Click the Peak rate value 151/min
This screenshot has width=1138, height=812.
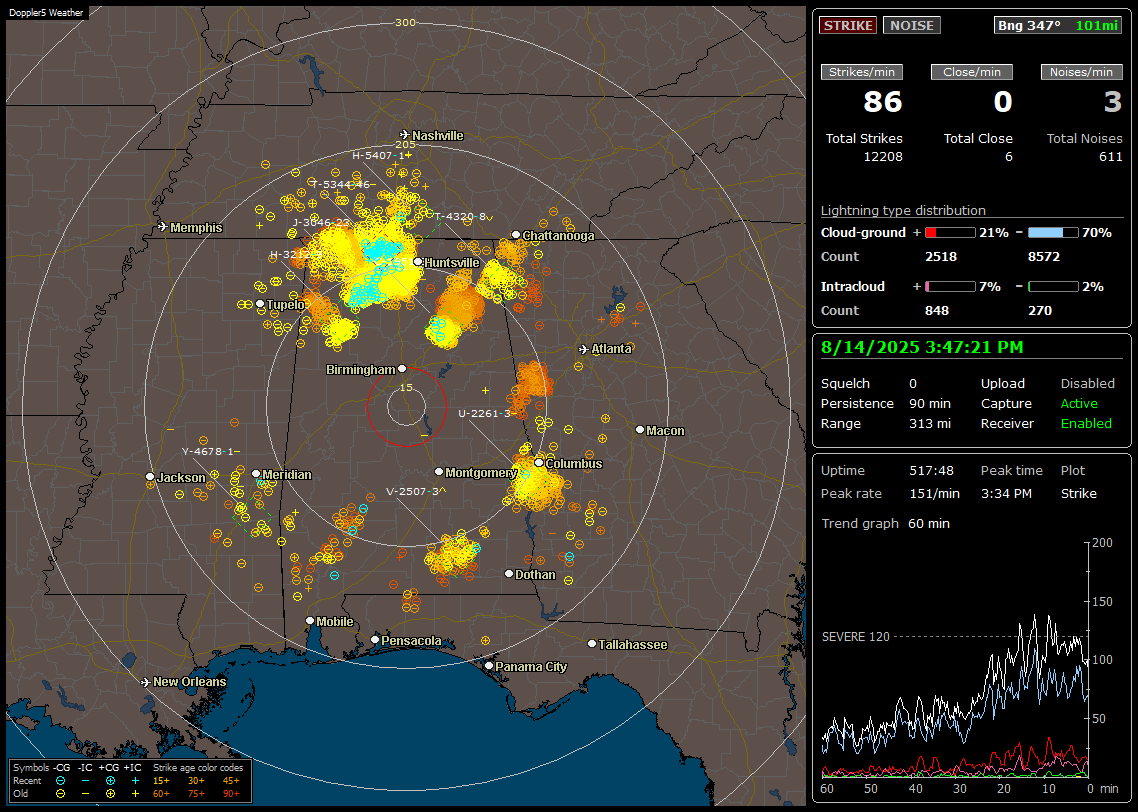pyautogui.click(x=934, y=493)
